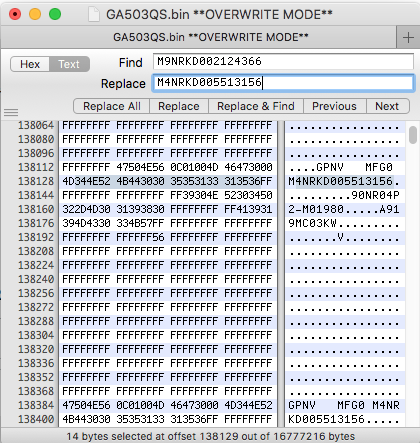
Task: Jump to Next match
Action: pos(387,106)
